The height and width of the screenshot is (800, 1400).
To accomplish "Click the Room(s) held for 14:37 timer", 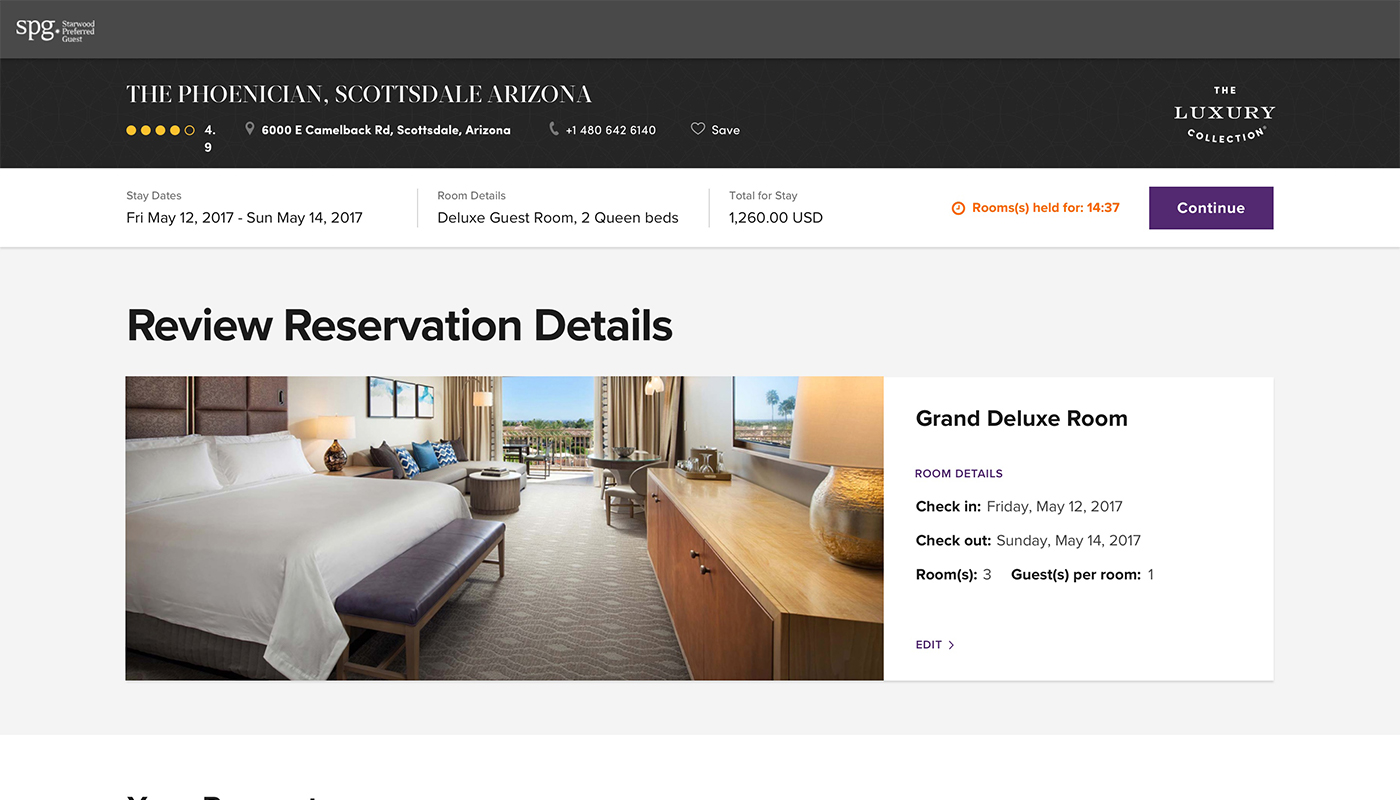I will (1035, 208).
